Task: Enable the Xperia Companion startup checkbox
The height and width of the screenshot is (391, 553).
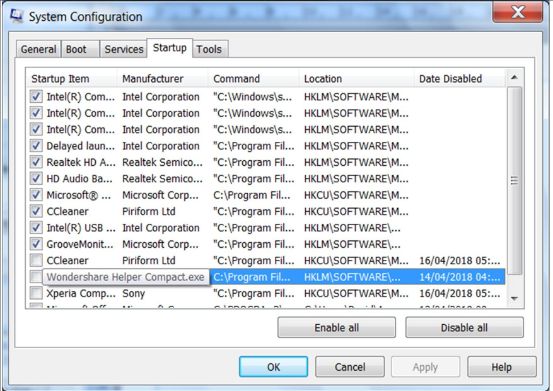Action: [36, 293]
